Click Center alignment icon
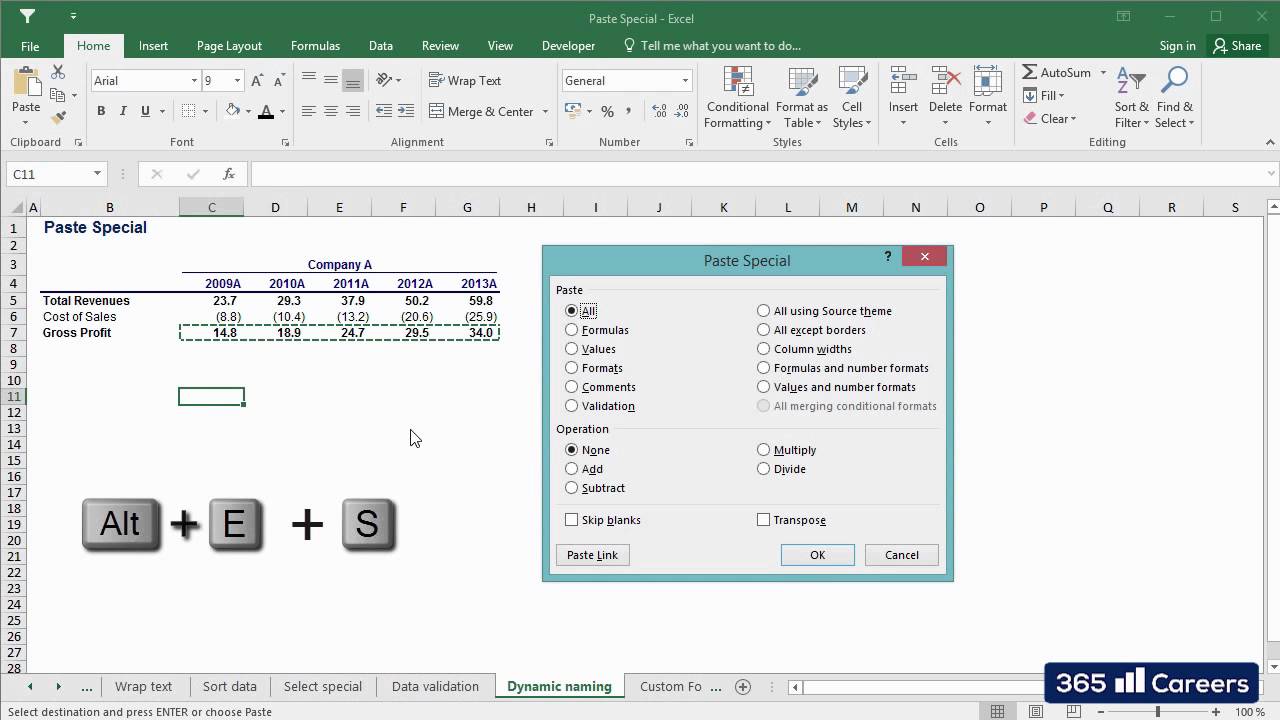Screen dimensions: 1280x720 (x=331, y=111)
